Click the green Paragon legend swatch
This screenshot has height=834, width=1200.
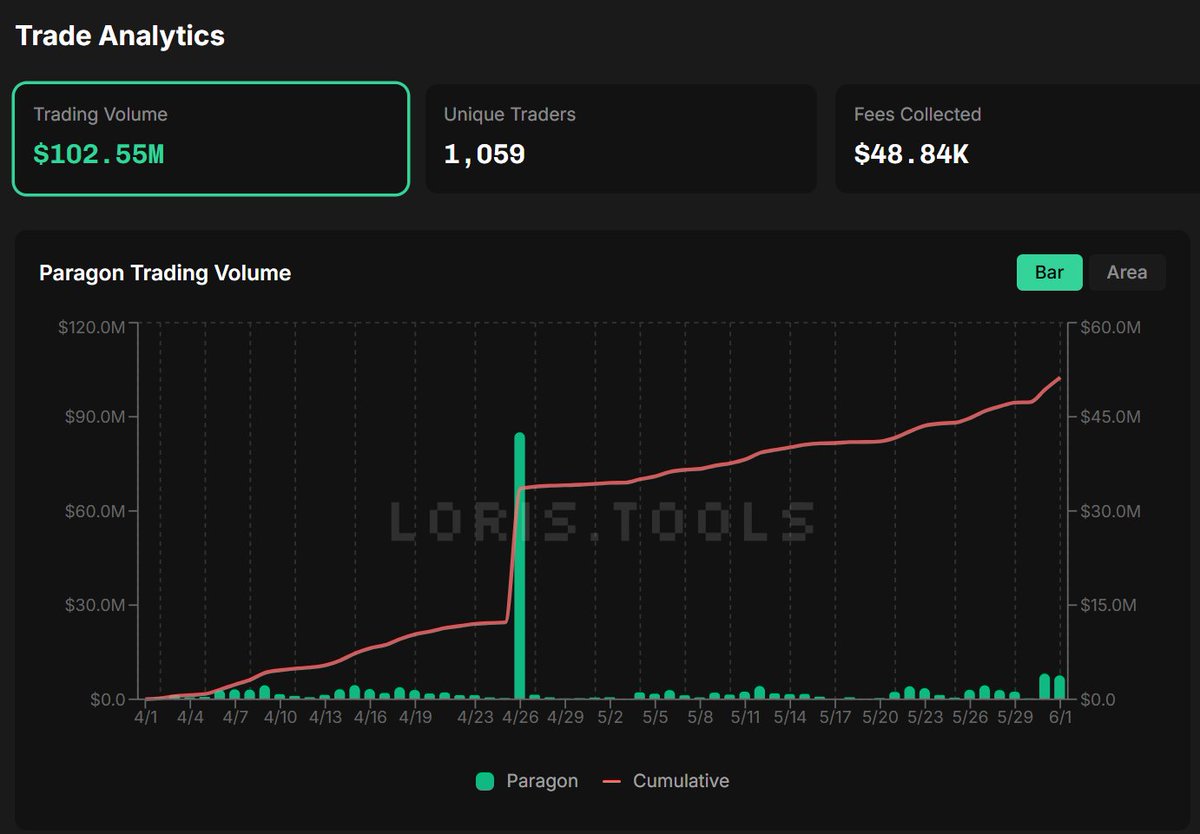[485, 782]
